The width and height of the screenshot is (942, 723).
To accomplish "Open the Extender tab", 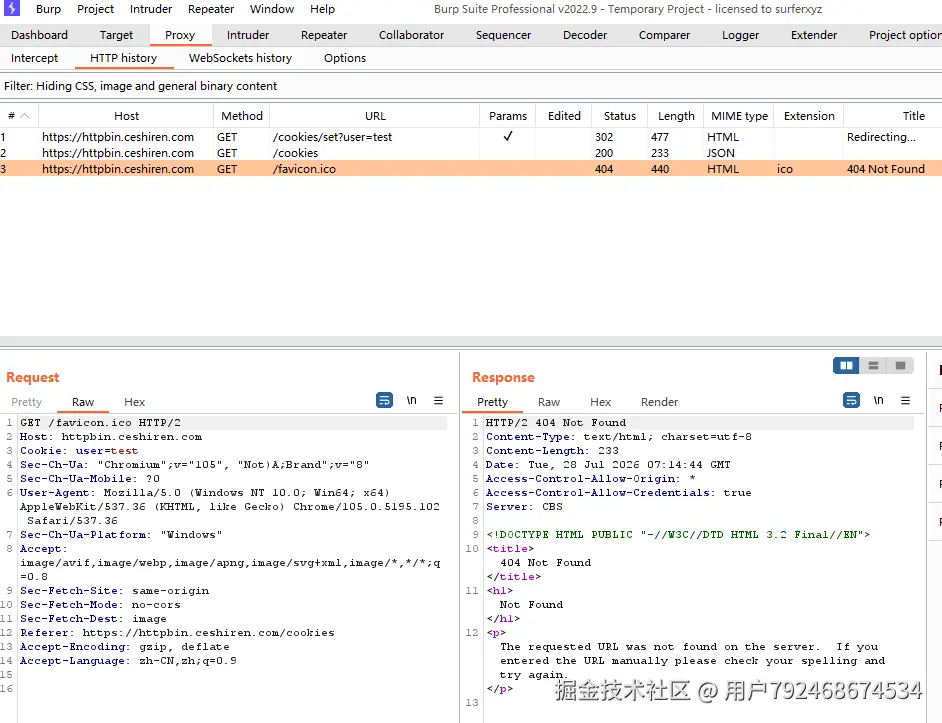I will pos(813,35).
